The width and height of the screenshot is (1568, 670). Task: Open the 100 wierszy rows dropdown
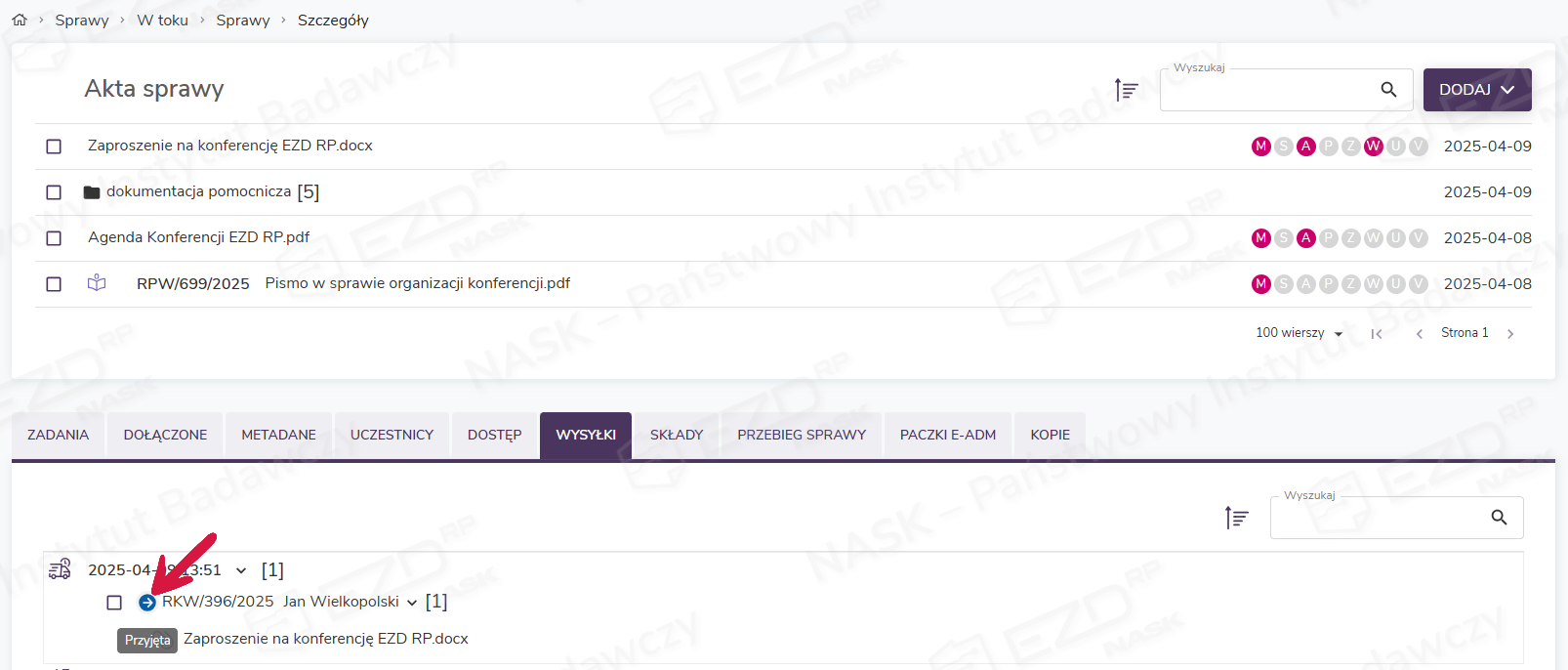(x=1299, y=334)
